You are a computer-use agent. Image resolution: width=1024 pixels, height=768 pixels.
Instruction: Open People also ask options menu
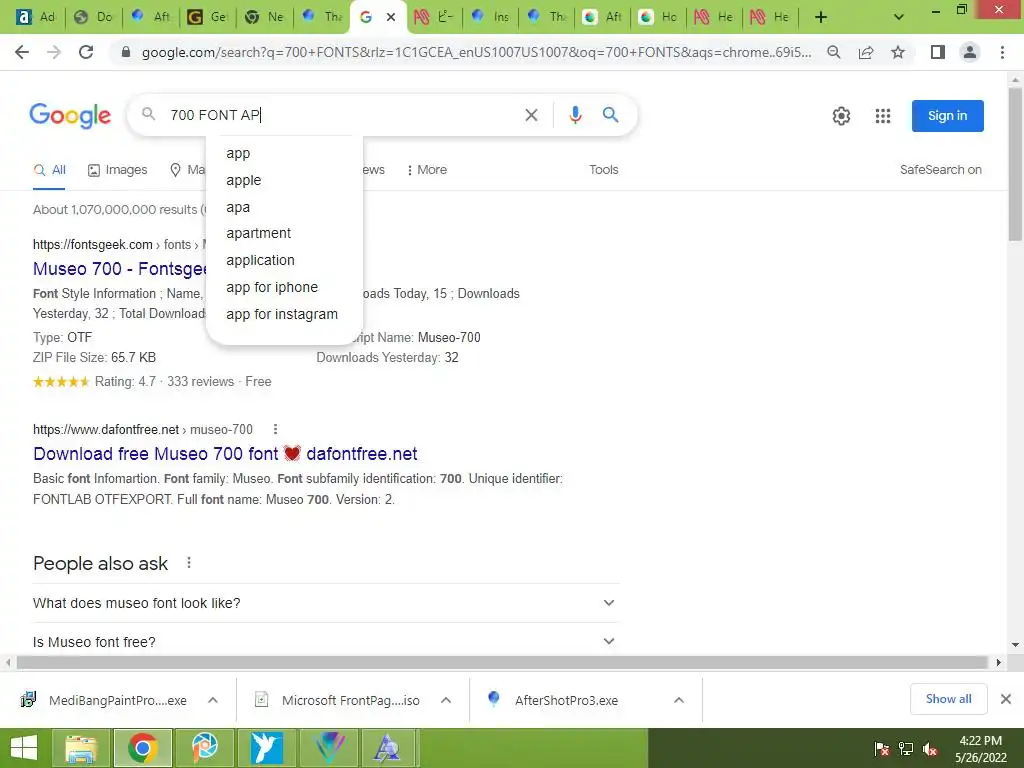(x=189, y=562)
